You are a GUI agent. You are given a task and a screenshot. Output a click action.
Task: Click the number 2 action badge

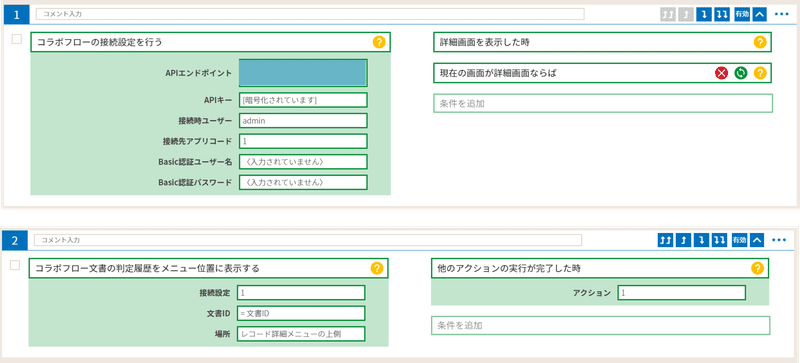click(15, 240)
